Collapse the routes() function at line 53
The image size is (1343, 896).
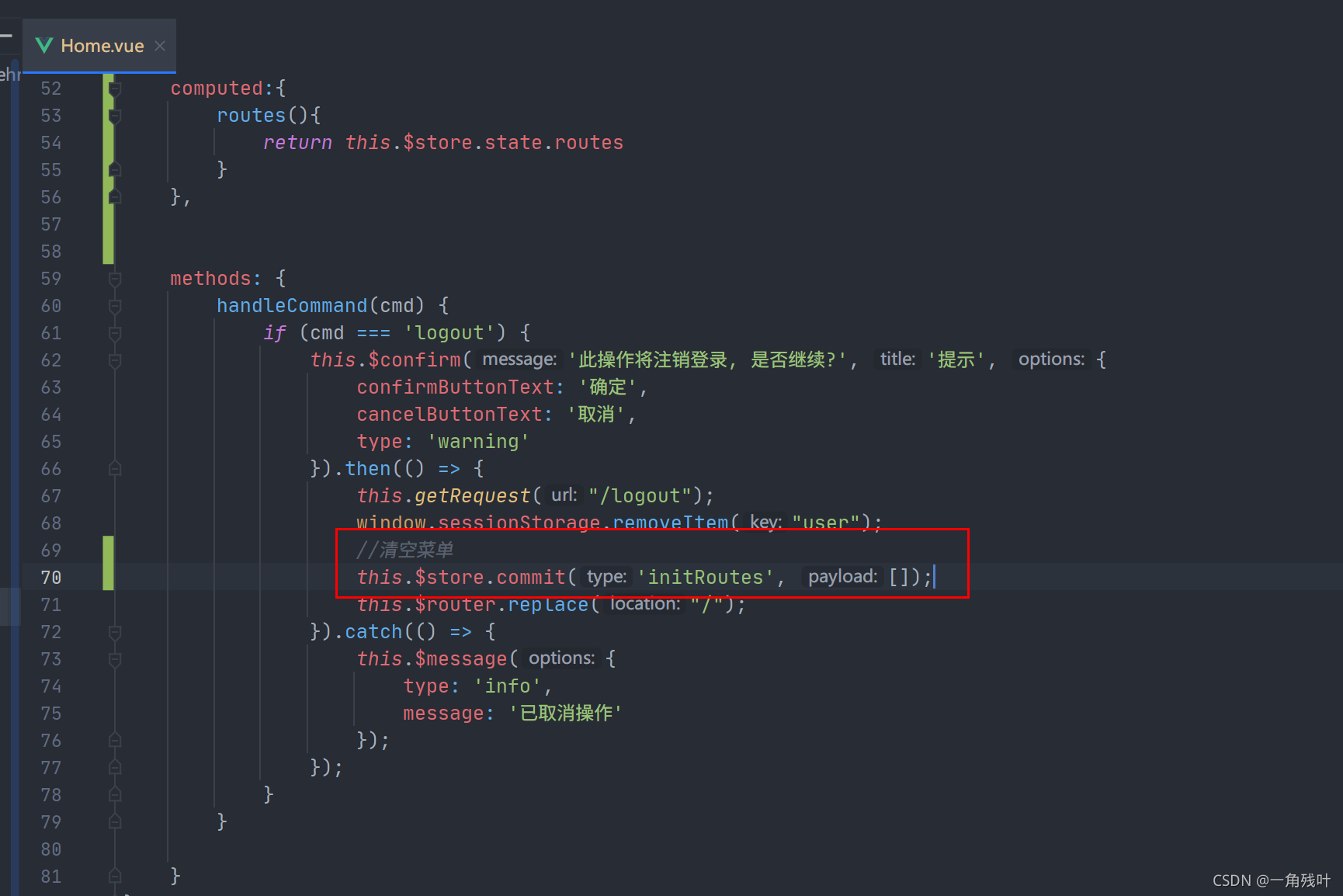115,116
